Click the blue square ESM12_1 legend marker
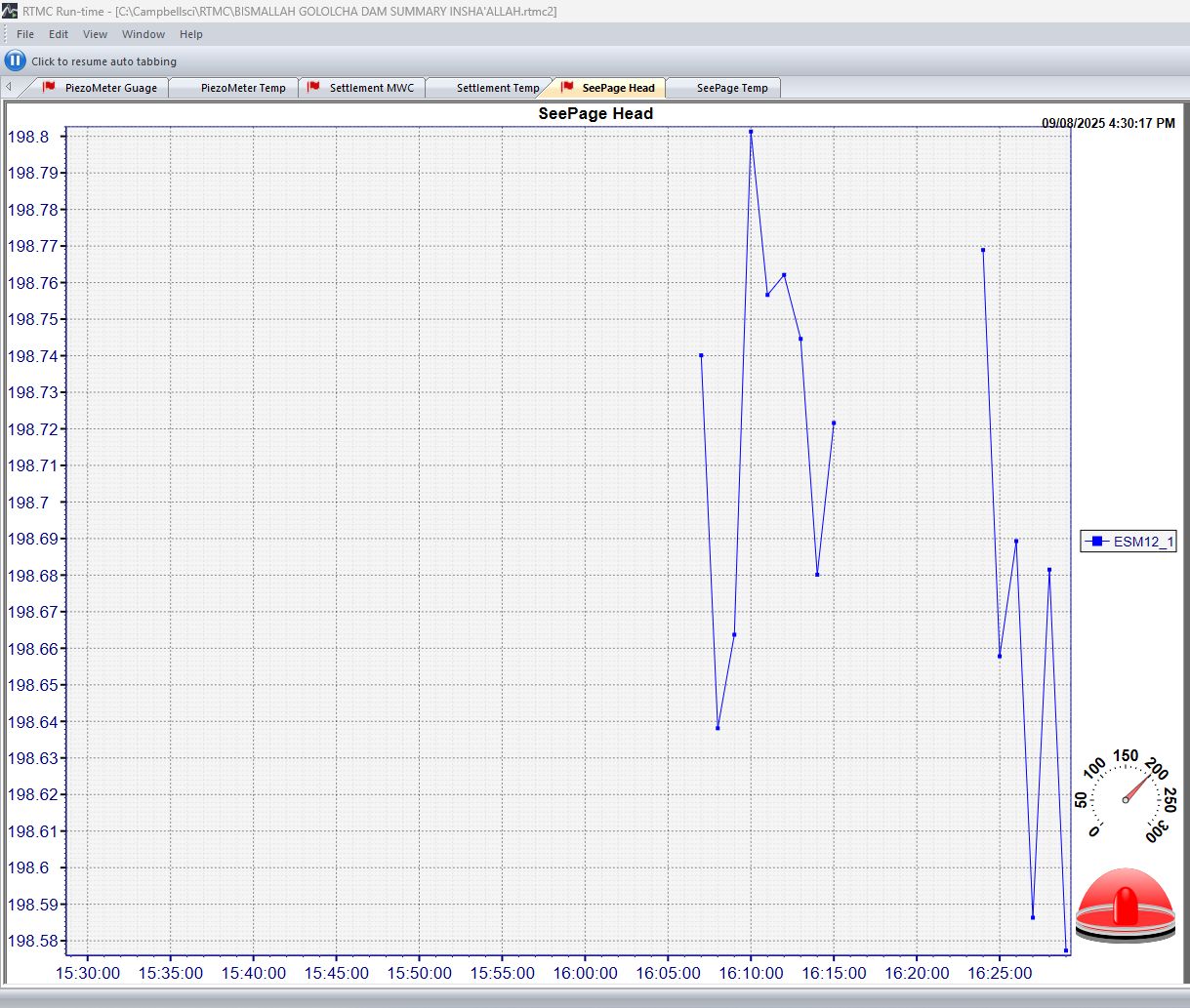 pos(1097,542)
